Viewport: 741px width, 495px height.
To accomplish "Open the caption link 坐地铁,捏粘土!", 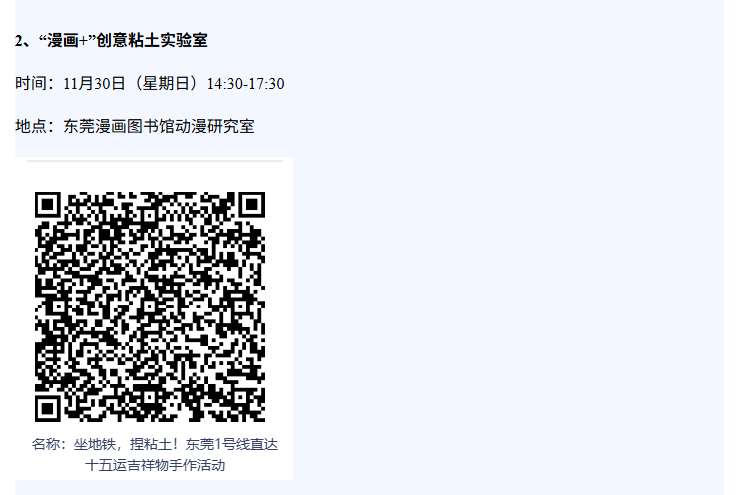I will [127, 444].
